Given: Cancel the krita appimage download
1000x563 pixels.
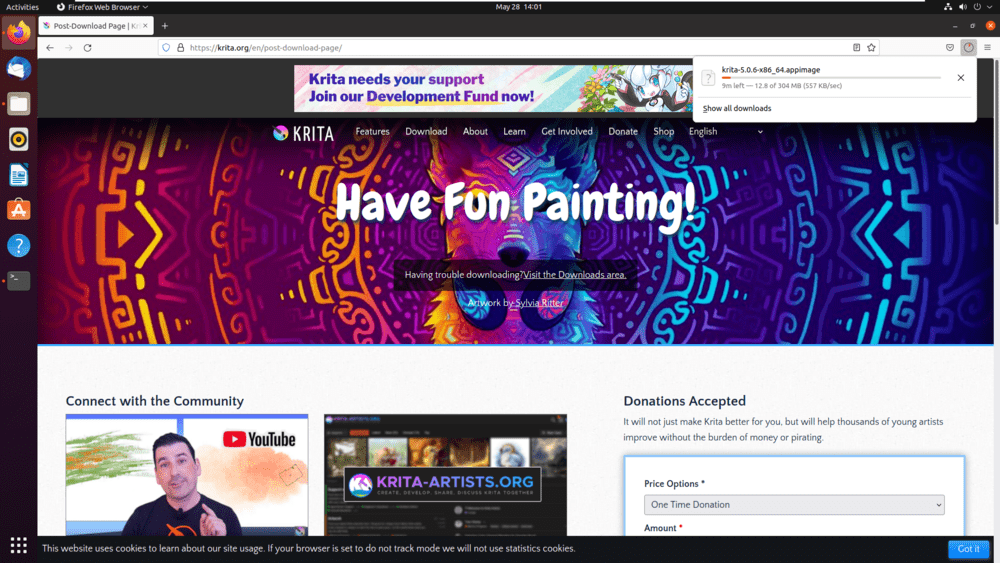Looking at the screenshot, I should [960, 78].
